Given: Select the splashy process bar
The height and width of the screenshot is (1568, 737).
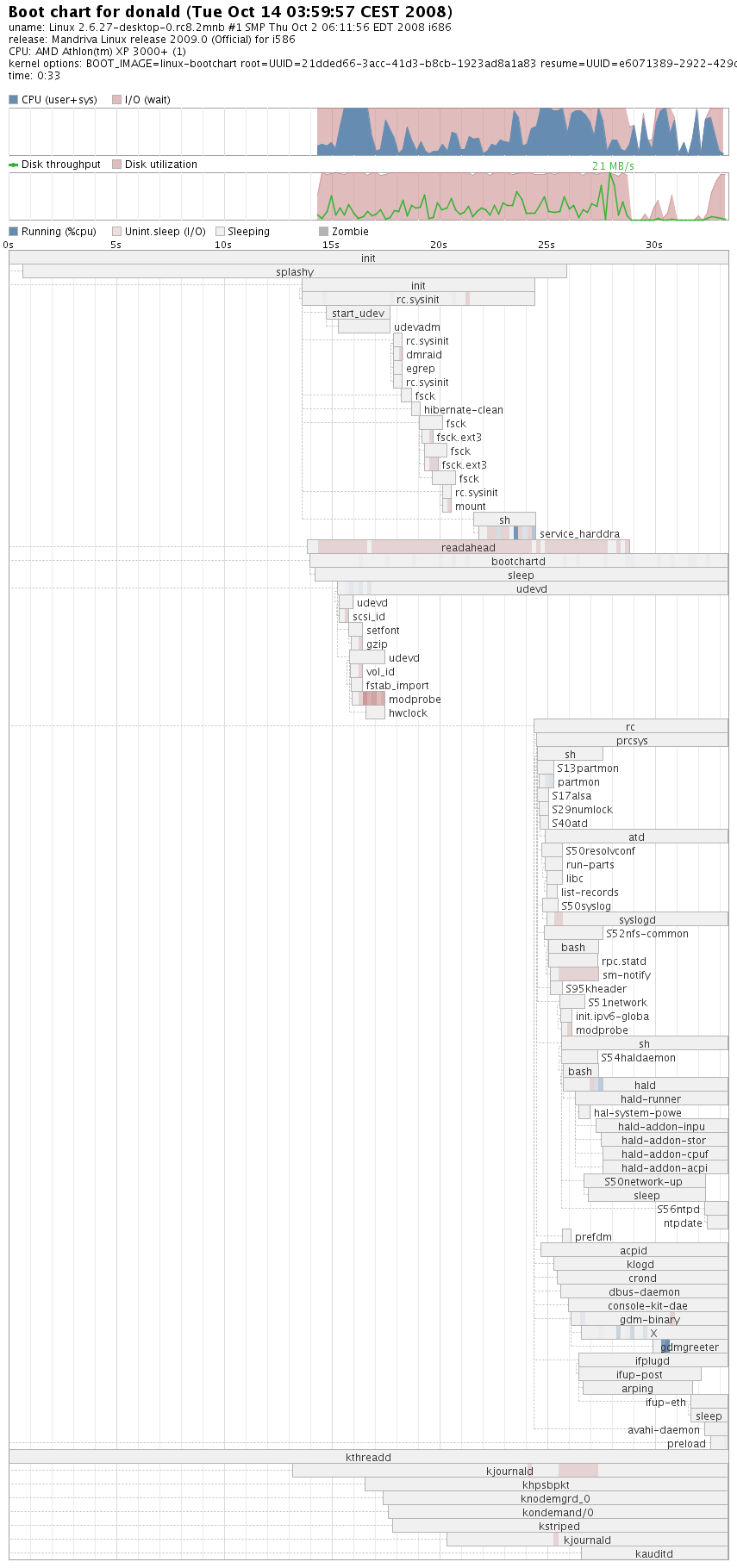Looking at the screenshot, I should tap(294, 272).
